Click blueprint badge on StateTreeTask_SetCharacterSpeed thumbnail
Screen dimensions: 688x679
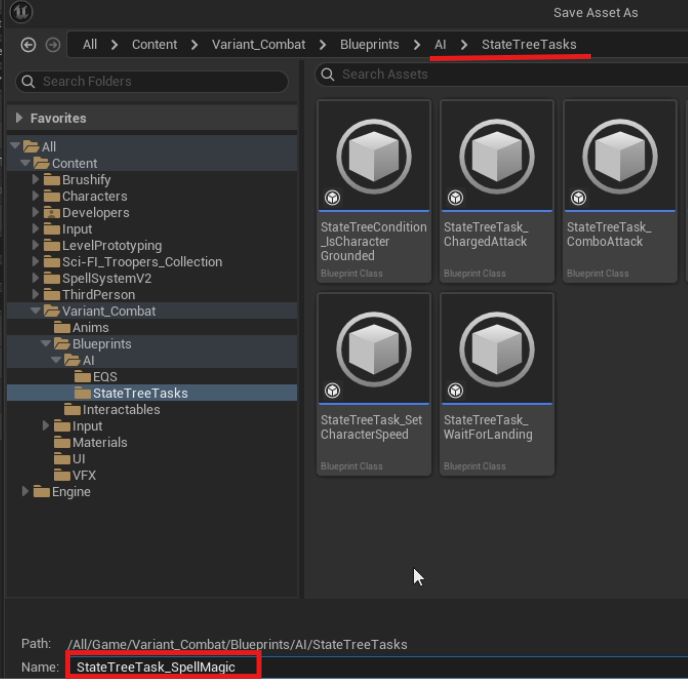click(x=332, y=391)
